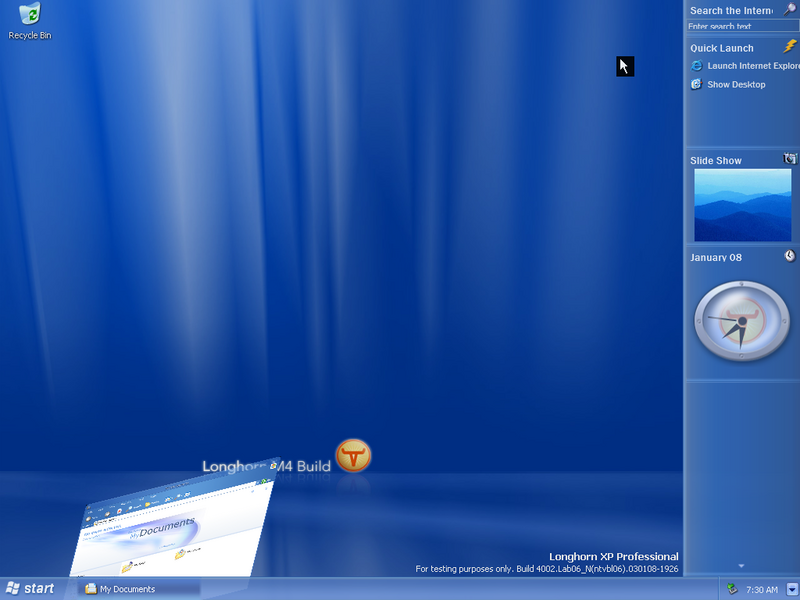Expand the sidebar bottom arrow
800x600 pixels.
[x=741, y=566]
